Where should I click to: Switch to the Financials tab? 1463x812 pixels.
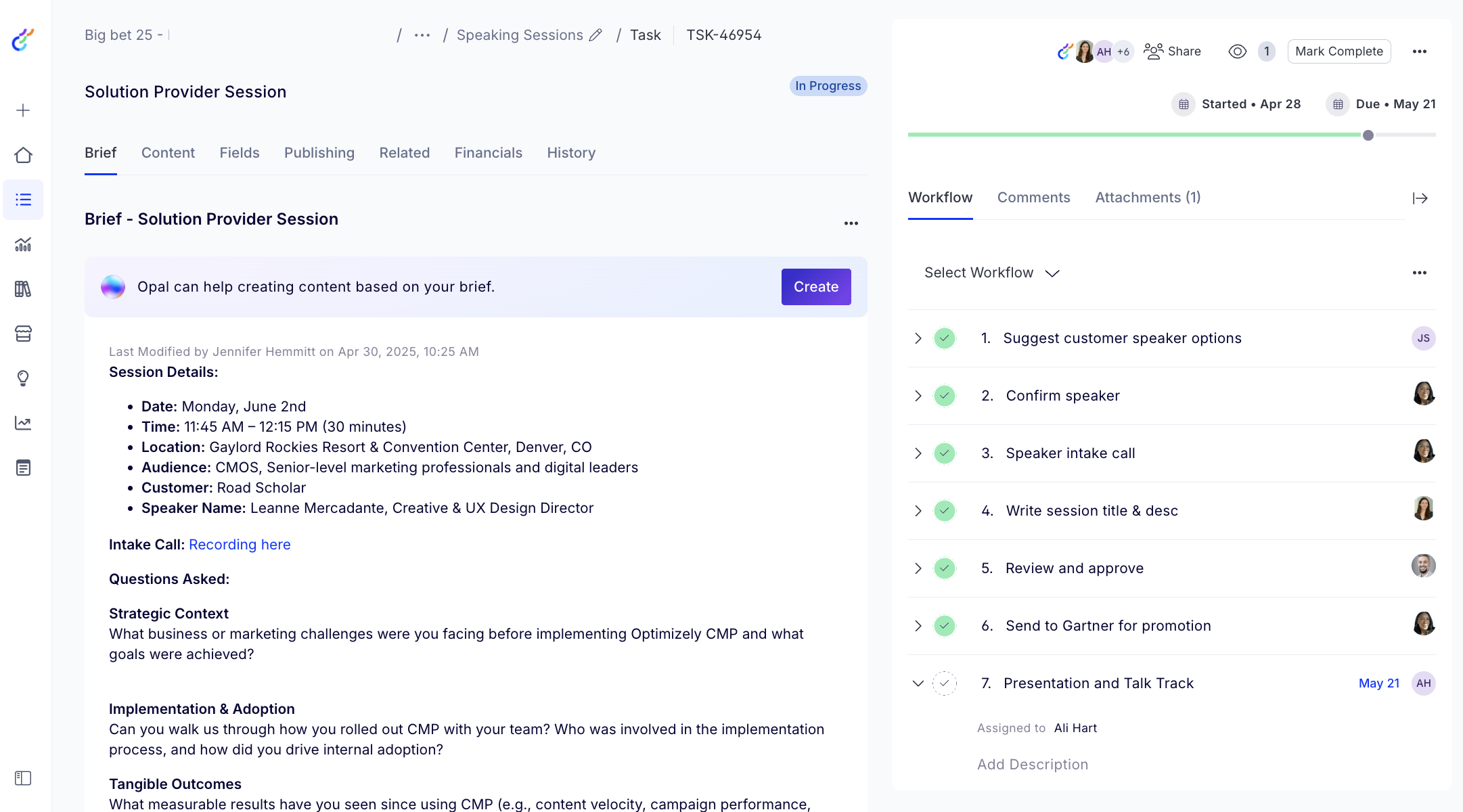pos(488,153)
